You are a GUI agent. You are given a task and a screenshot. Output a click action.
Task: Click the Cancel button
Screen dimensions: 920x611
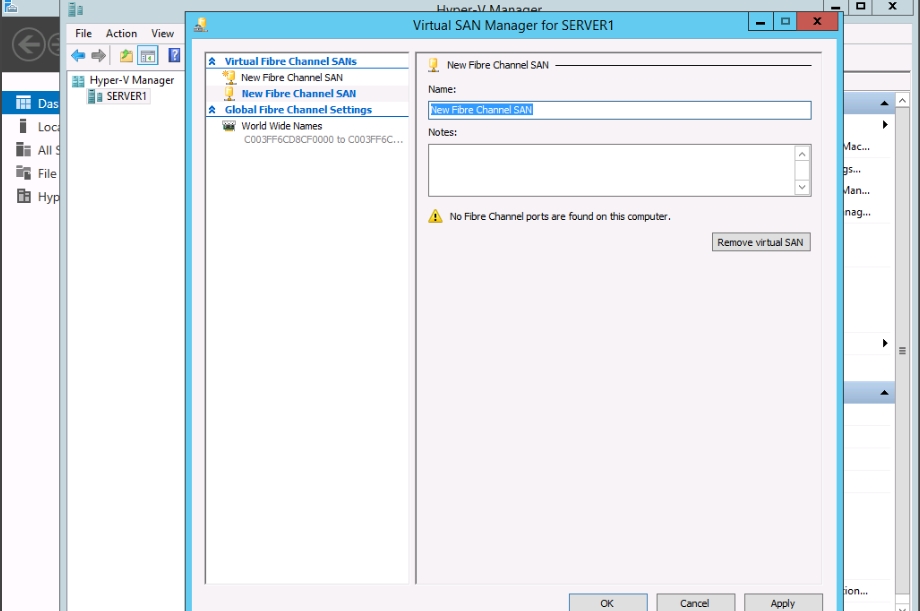(x=695, y=603)
